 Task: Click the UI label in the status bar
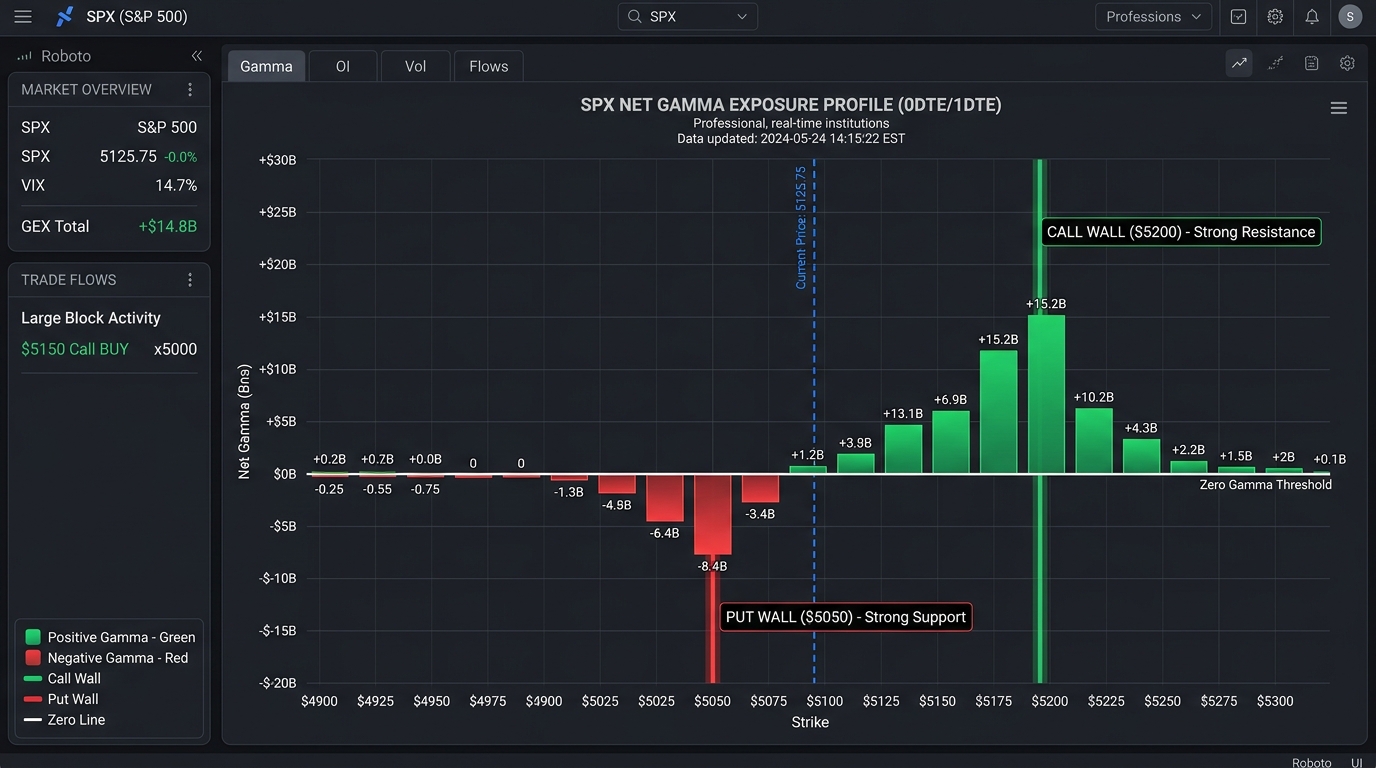click(x=1357, y=762)
